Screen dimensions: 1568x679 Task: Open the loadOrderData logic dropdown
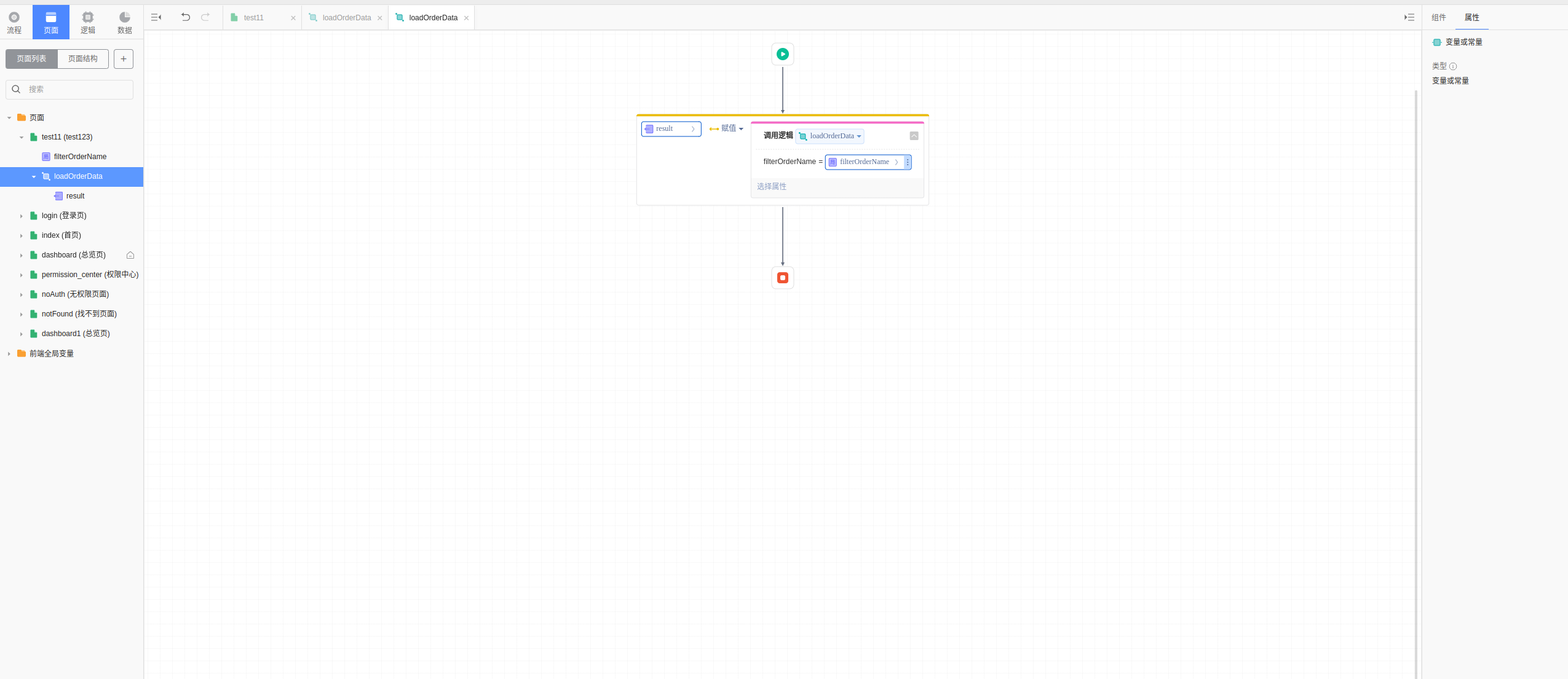[x=830, y=136]
